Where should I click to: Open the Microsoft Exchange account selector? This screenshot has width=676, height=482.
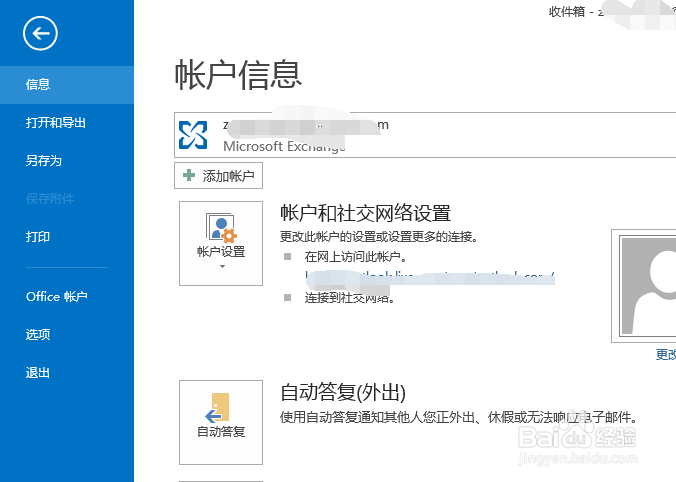tap(425, 135)
